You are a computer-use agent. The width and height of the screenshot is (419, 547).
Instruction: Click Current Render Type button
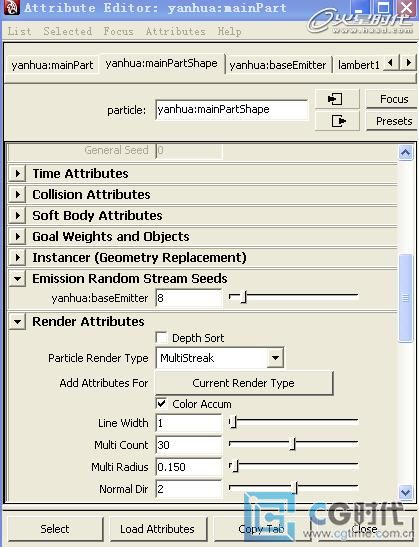(244, 383)
